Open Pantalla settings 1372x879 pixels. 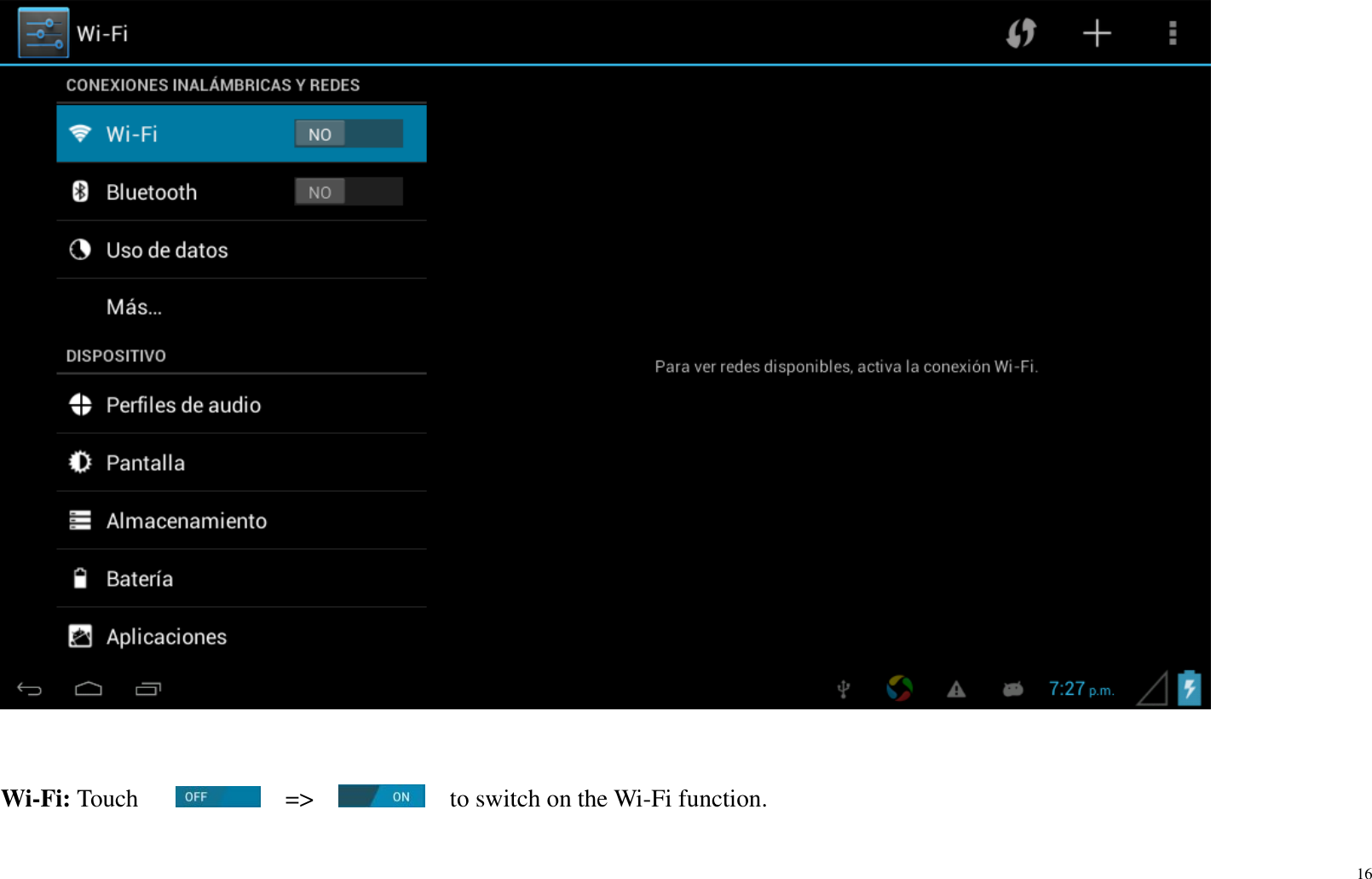[241, 463]
